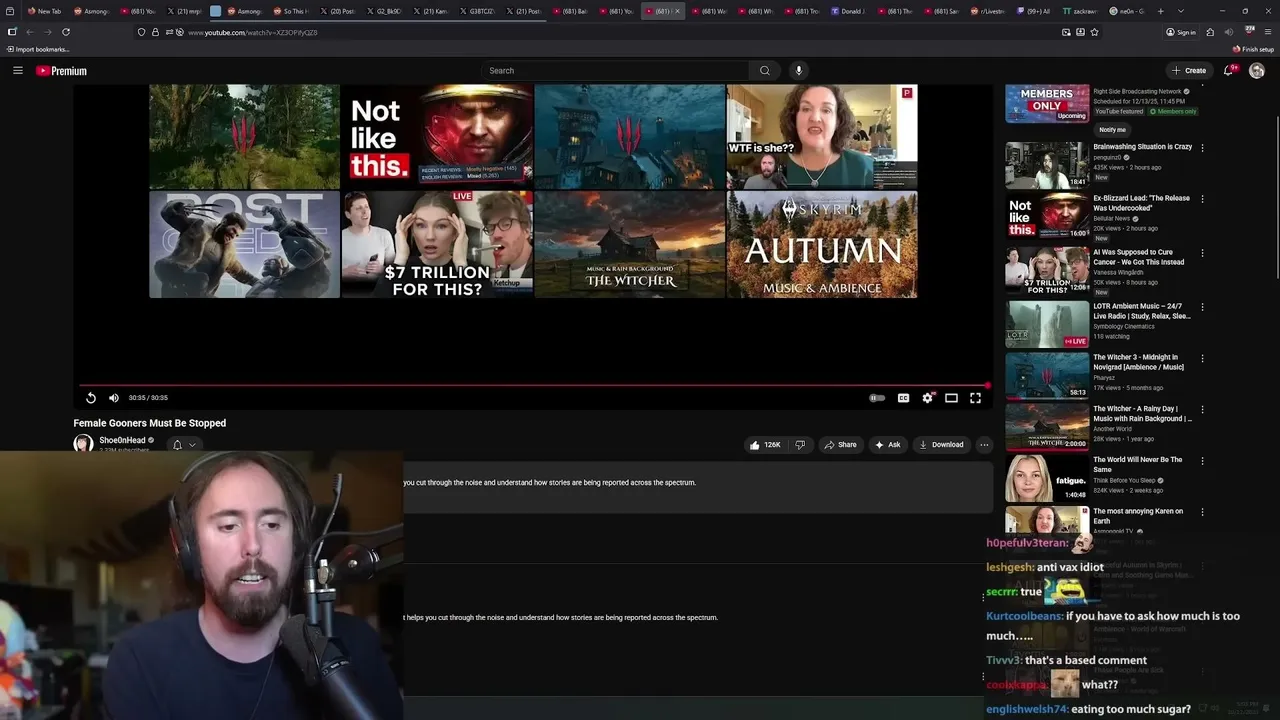Viewport: 1280px width, 720px height.
Task: Click Finish setup in browser bar
Action: point(1254,49)
